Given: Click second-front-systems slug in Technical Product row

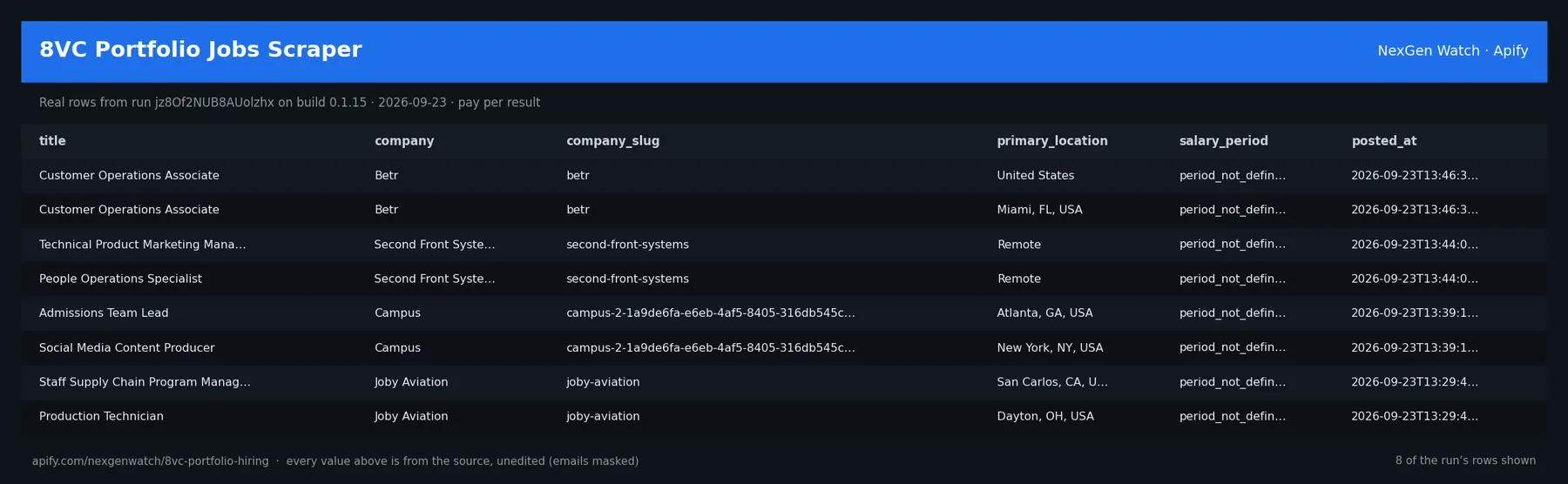Looking at the screenshot, I should [627, 245].
